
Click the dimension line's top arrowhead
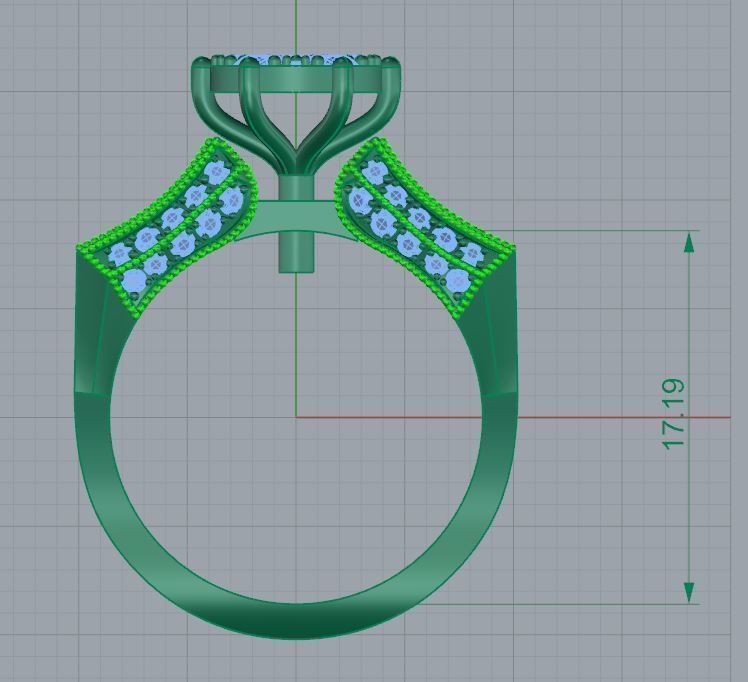(689, 242)
